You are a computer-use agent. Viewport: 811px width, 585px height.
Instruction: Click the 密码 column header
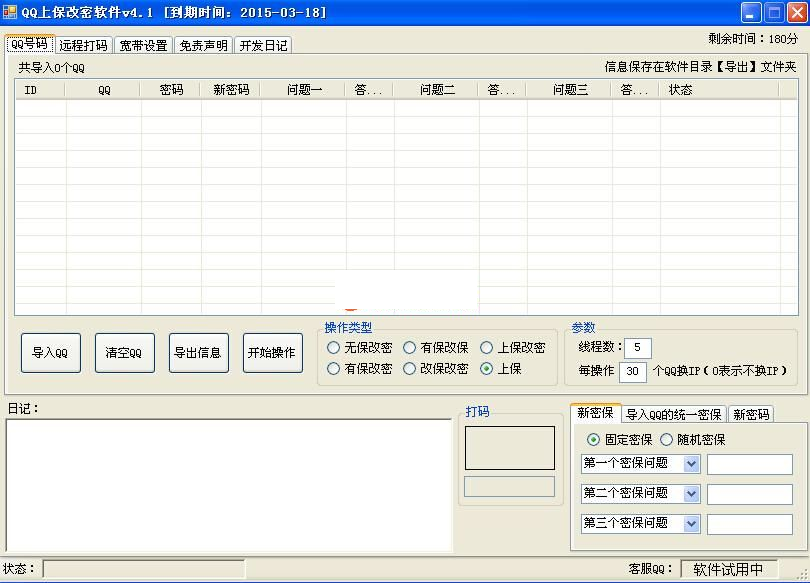click(171, 89)
